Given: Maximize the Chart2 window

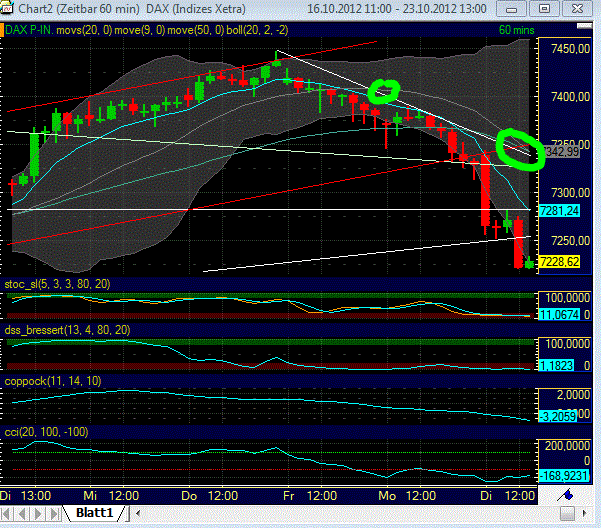Looking at the screenshot, I should click(x=544, y=9).
